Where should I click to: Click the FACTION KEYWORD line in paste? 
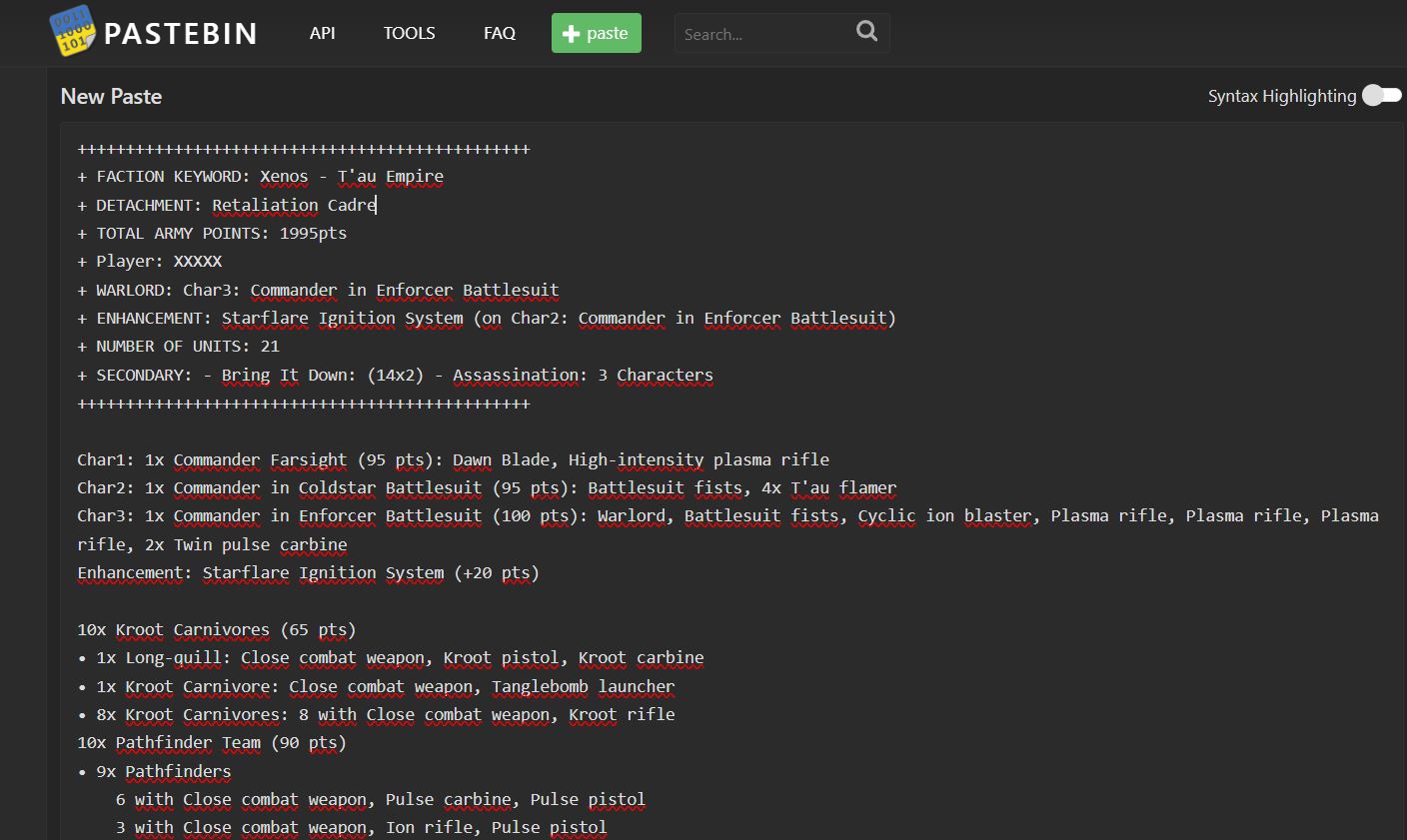(261, 177)
